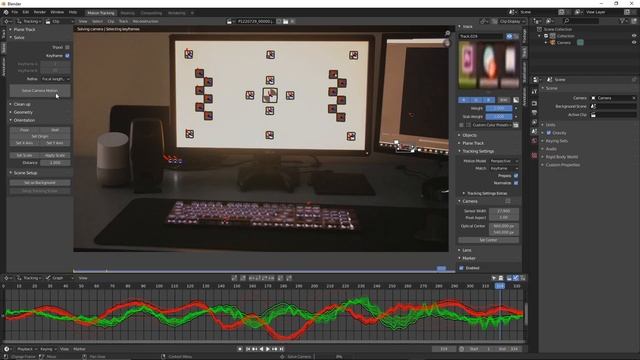Open the movie clip browse icon

point(230,21)
